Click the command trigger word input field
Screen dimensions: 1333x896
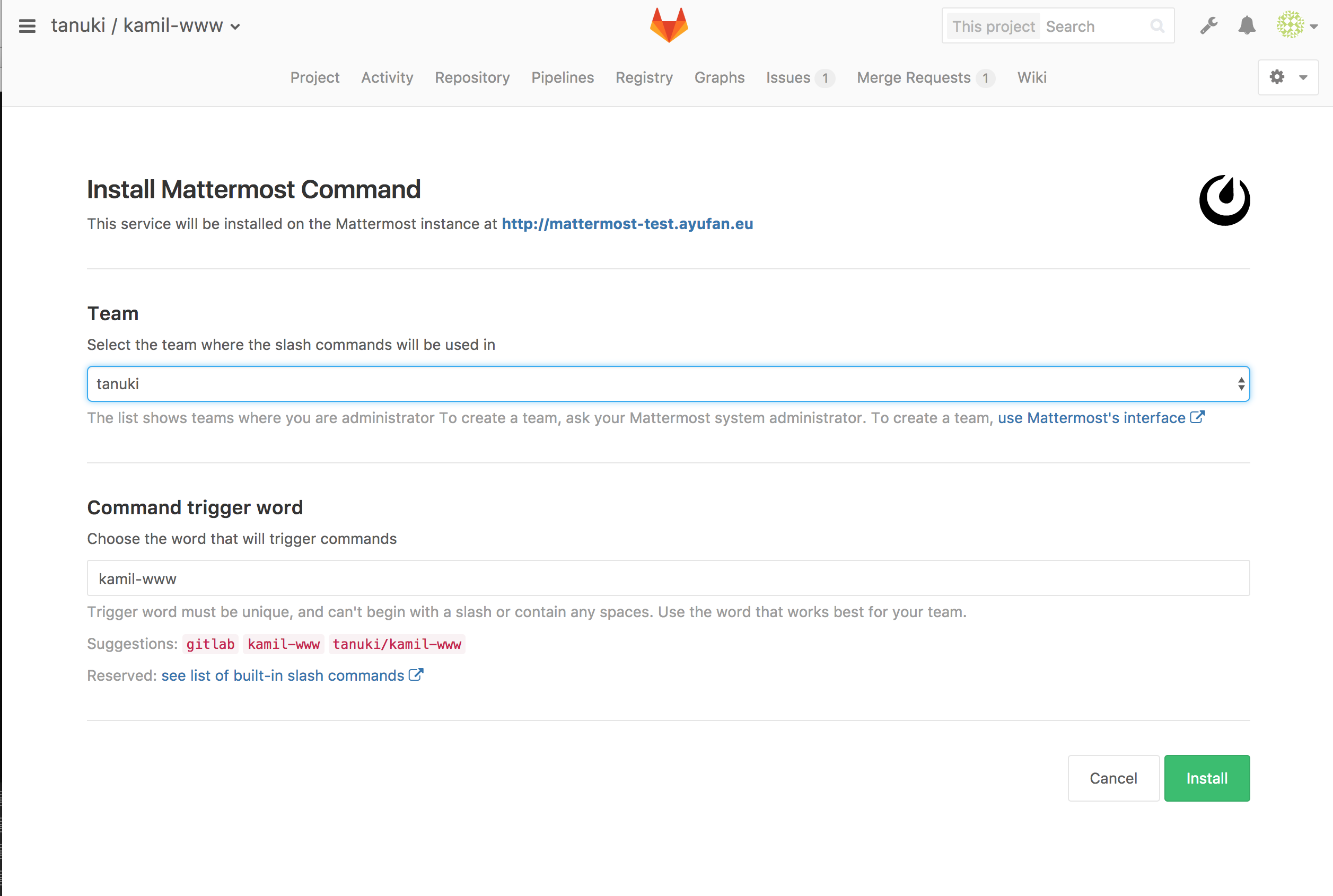(x=668, y=578)
